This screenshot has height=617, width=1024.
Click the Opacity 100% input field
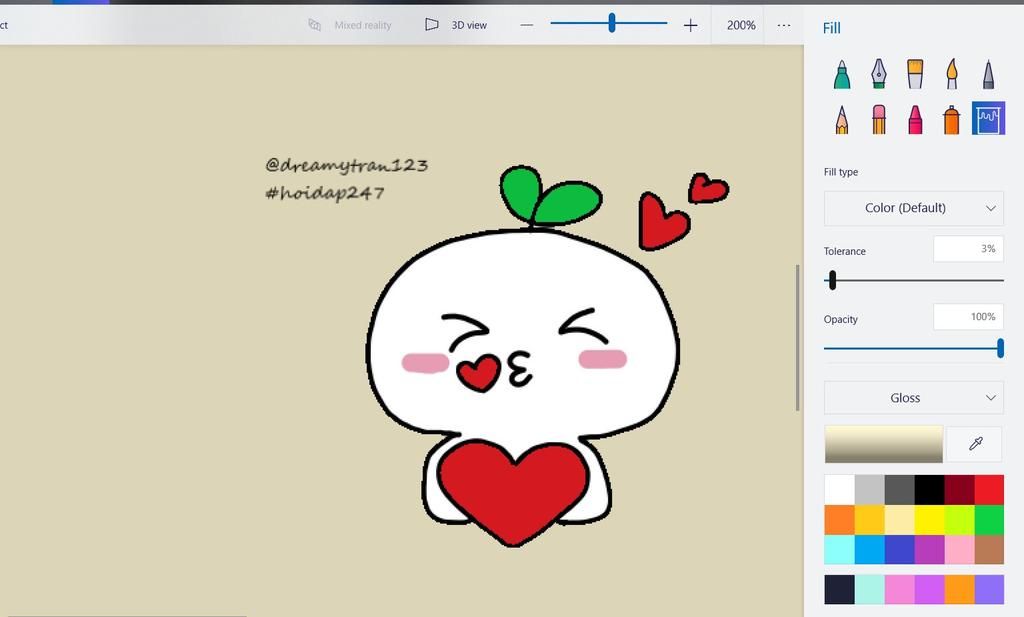[968, 317]
